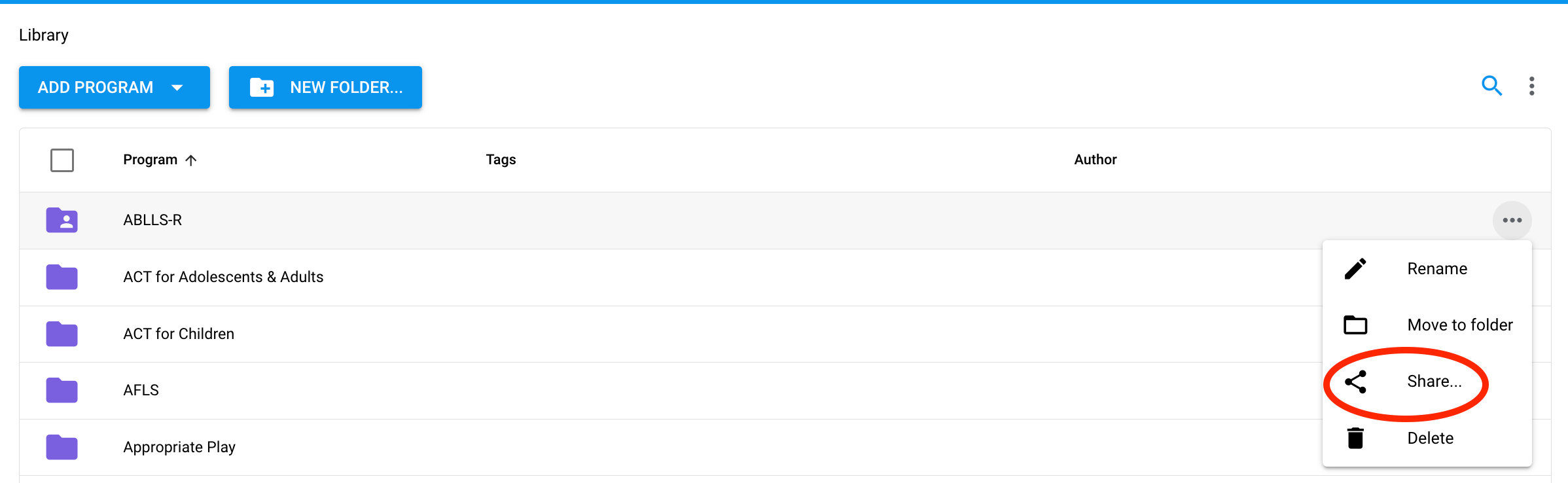Screen dimensions: 1568x483
Task: Toggle the select-all checkbox in header
Action: pyautogui.click(x=62, y=160)
